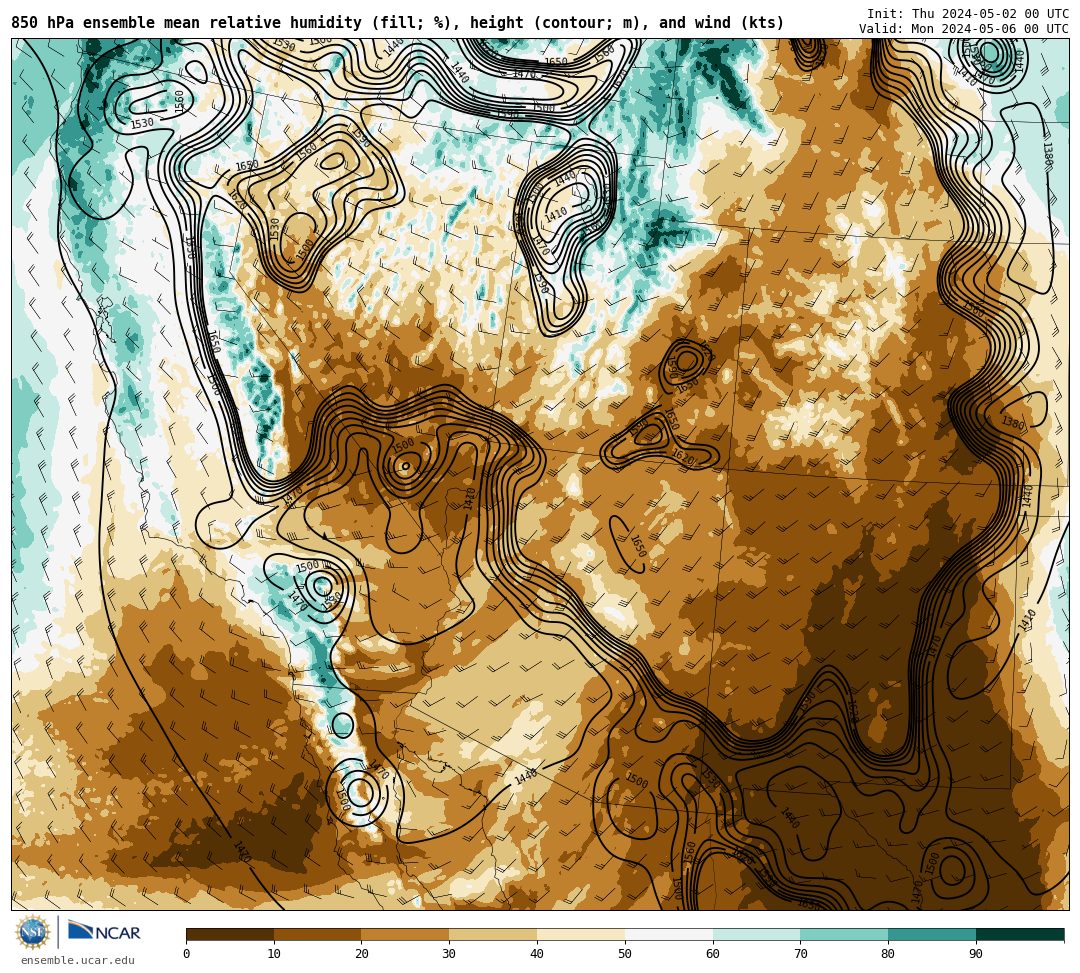
Task: Click colorbar tick label '30'
Action: pos(450,954)
